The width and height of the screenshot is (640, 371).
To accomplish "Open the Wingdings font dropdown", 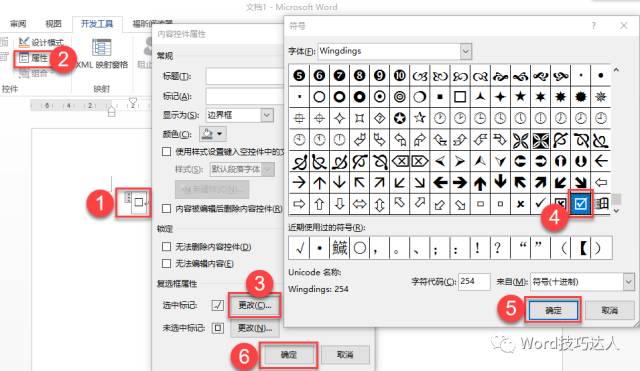I will [x=466, y=51].
